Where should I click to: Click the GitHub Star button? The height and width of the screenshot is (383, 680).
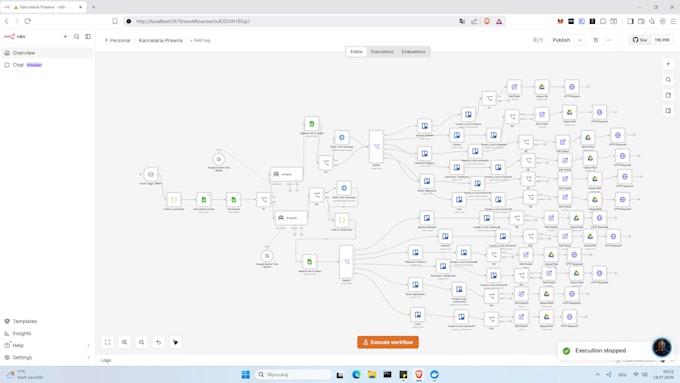(640, 40)
